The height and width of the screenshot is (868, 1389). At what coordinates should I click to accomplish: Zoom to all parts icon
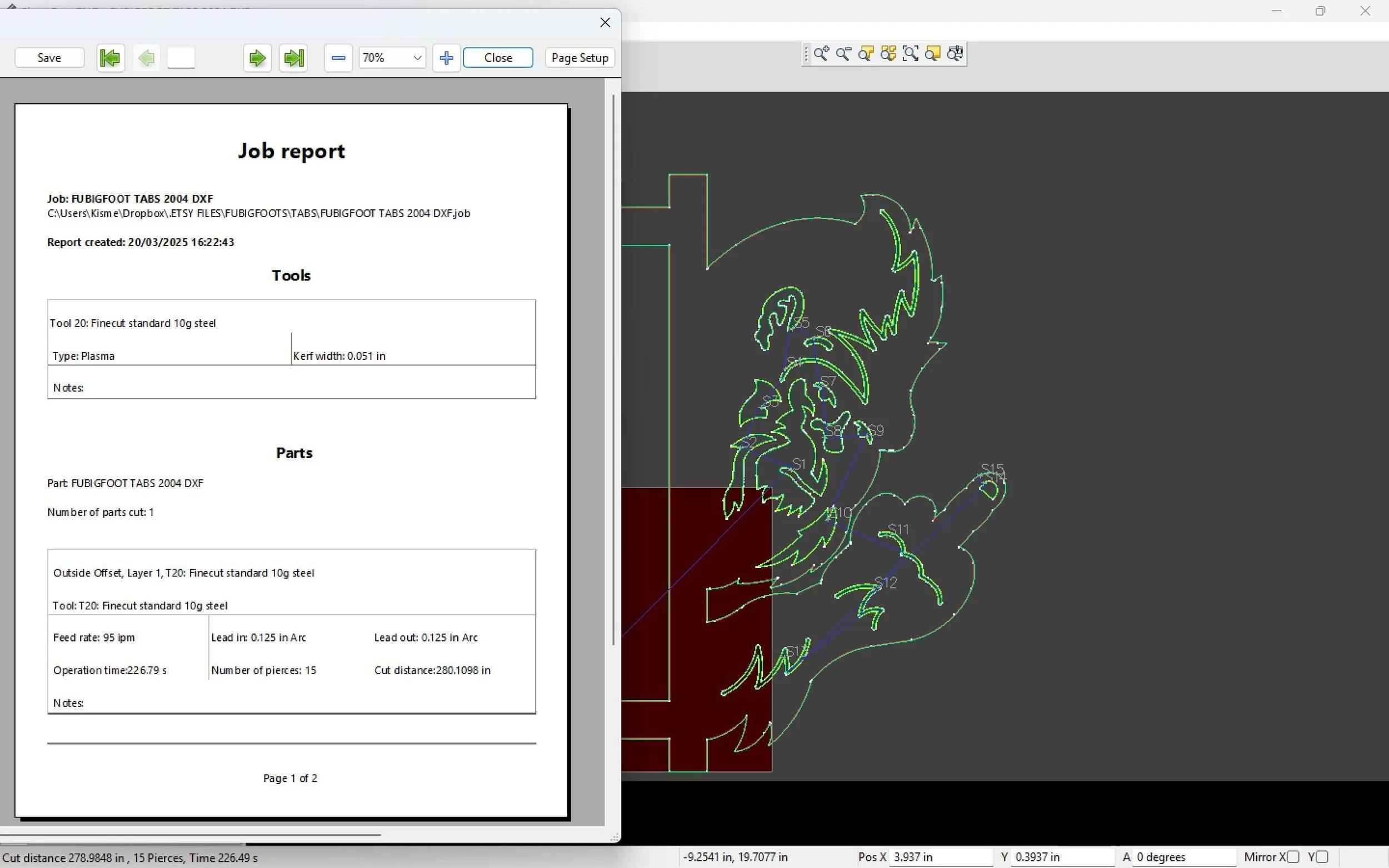[x=888, y=54]
